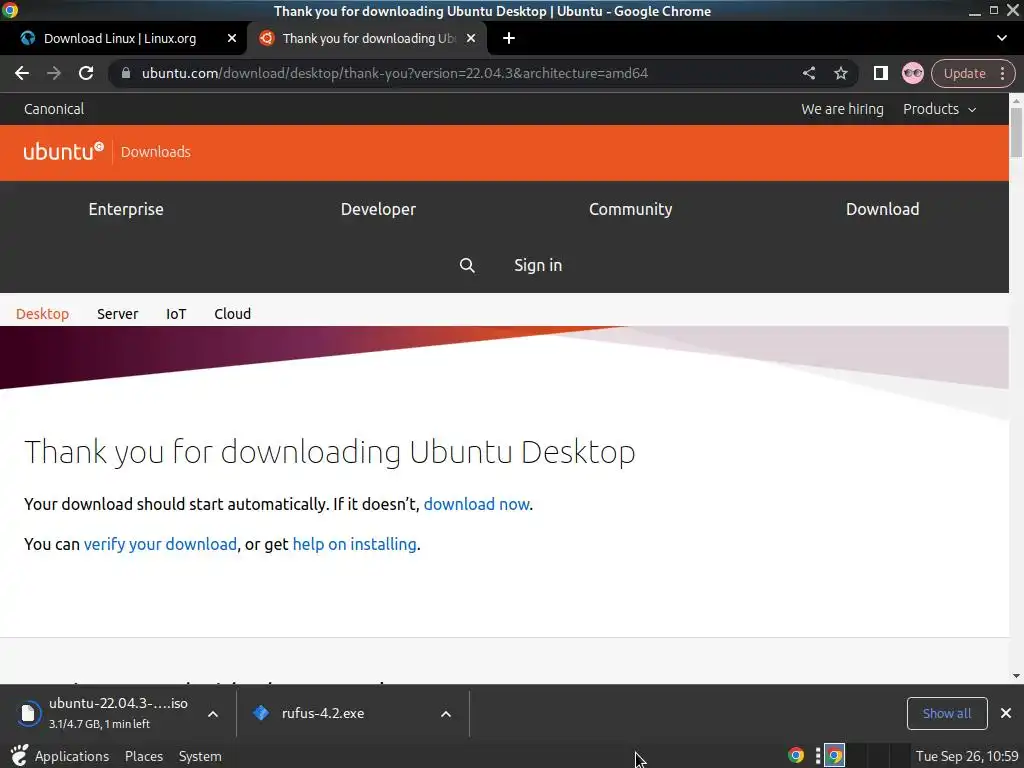The image size is (1024, 768).
Task: Click the GNOME foot icon
Action: click(19, 756)
